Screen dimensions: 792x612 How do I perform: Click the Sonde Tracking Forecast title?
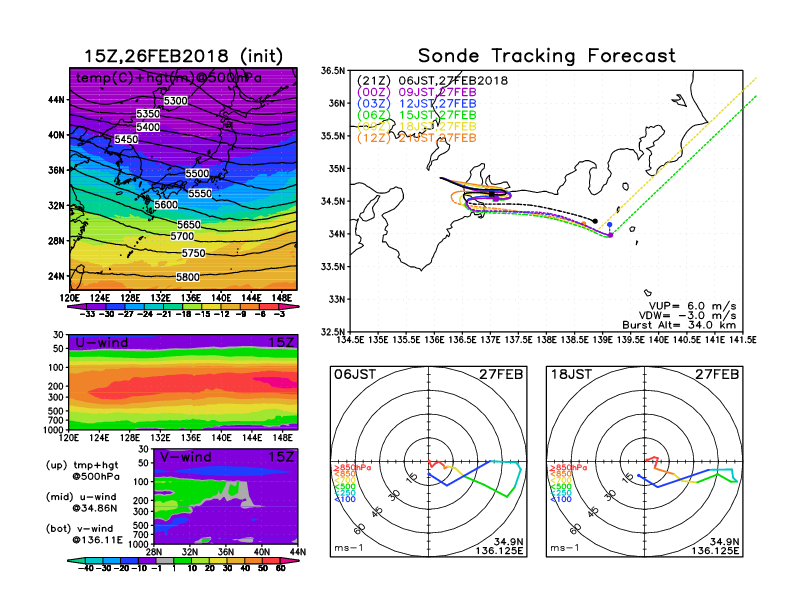pyautogui.click(x=546, y=56)
